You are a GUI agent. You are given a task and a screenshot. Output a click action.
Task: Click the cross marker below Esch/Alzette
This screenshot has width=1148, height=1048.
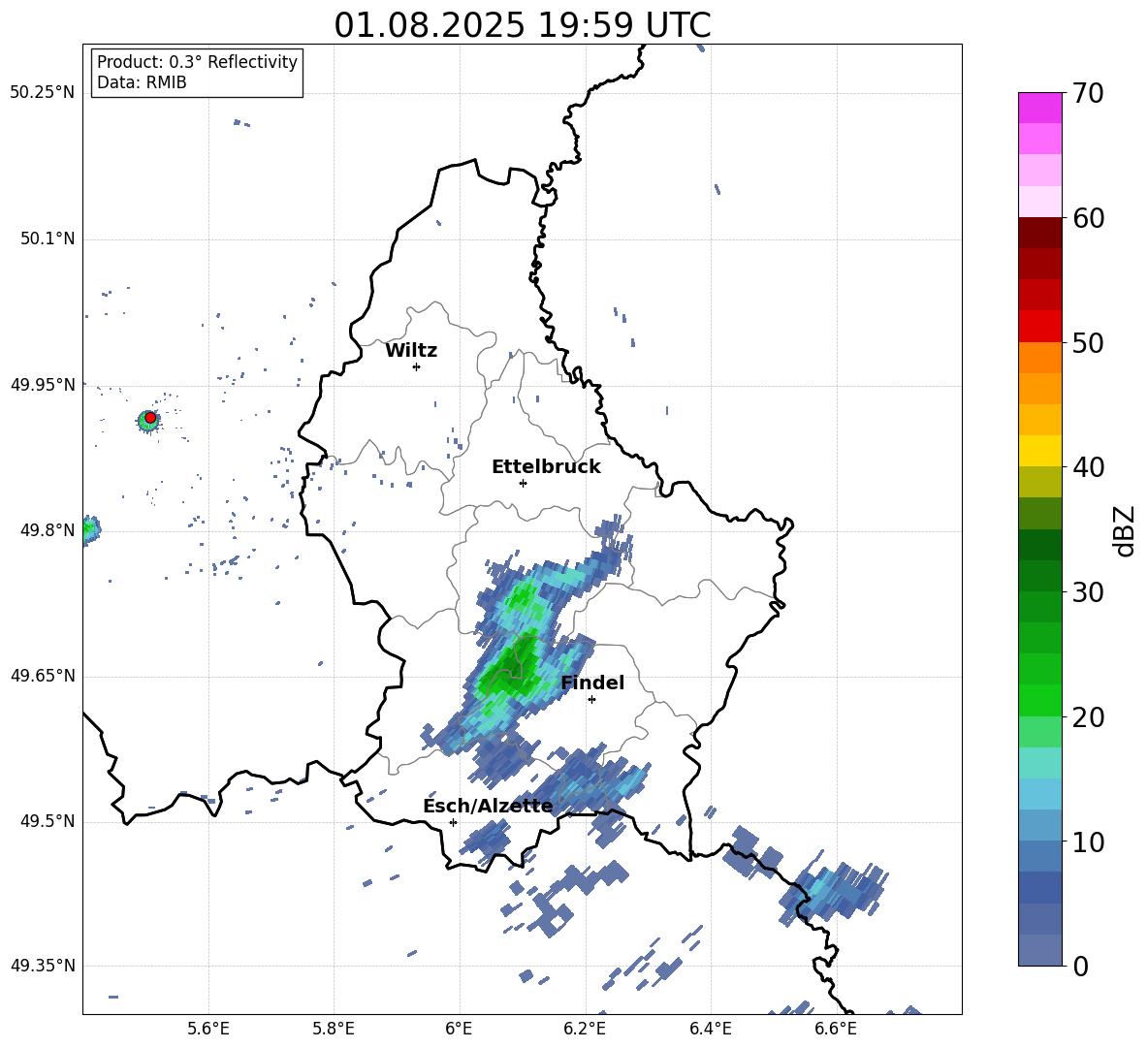click(453, 822)
